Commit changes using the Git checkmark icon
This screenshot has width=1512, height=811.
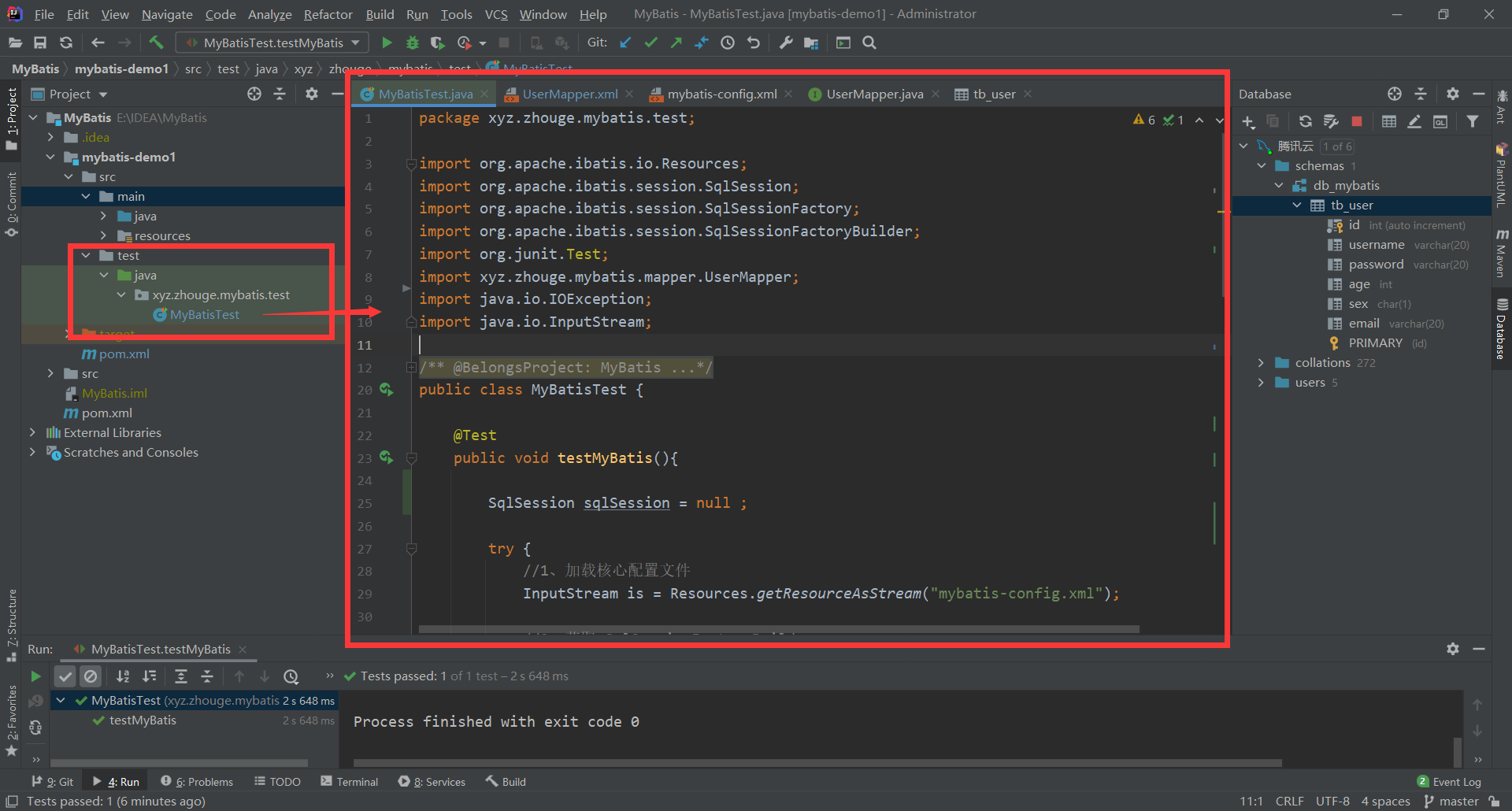650,43
